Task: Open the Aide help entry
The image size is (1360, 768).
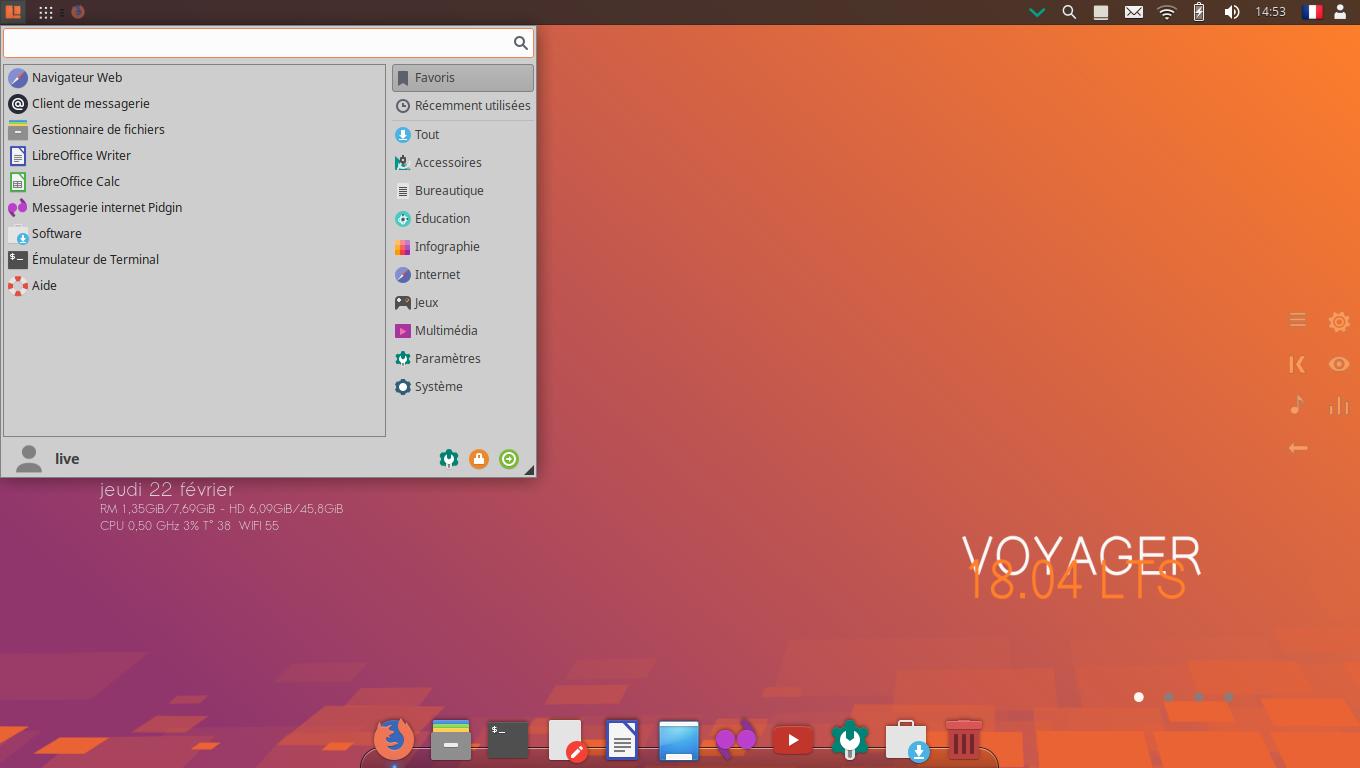Action: click(x=195, y=285)
